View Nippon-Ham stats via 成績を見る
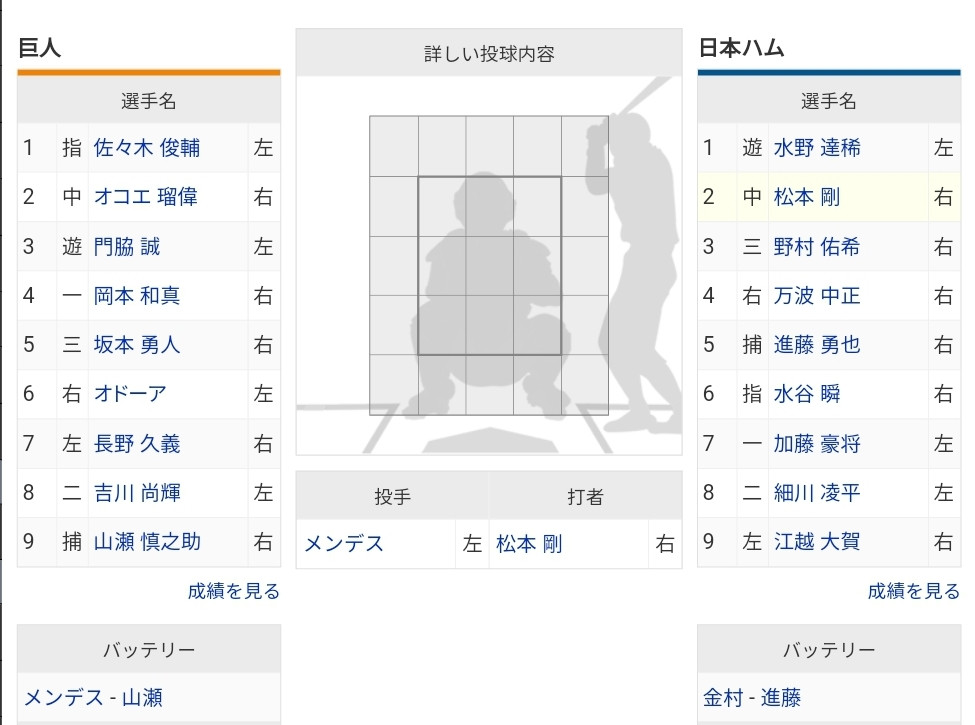 914,591
